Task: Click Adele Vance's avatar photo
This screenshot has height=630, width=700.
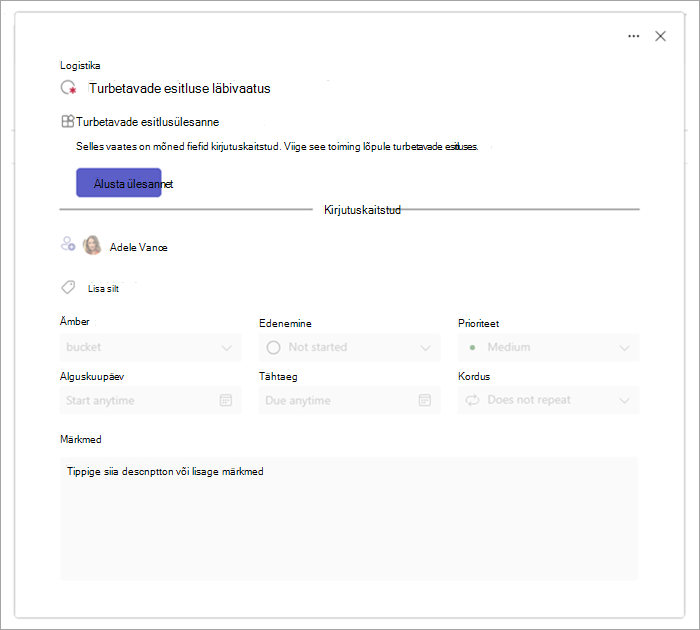Action: [x=92, y=245]
